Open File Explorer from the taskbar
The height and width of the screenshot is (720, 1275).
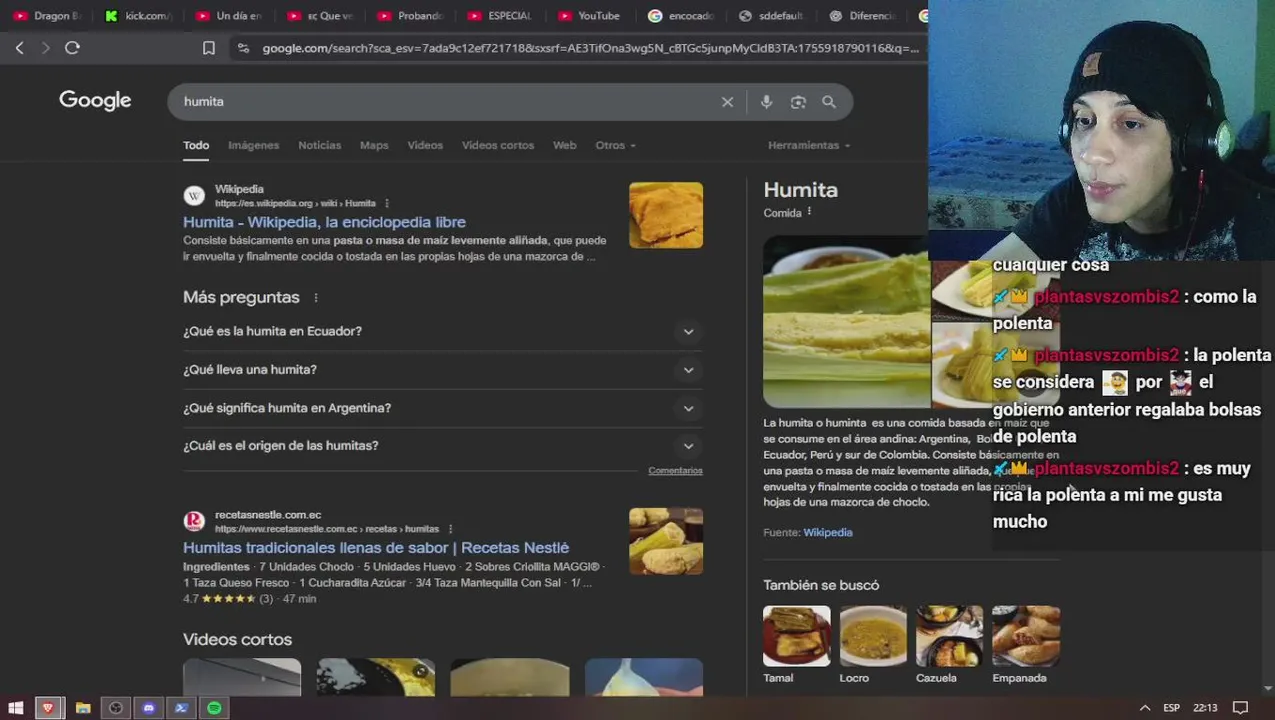coord(83,708)
